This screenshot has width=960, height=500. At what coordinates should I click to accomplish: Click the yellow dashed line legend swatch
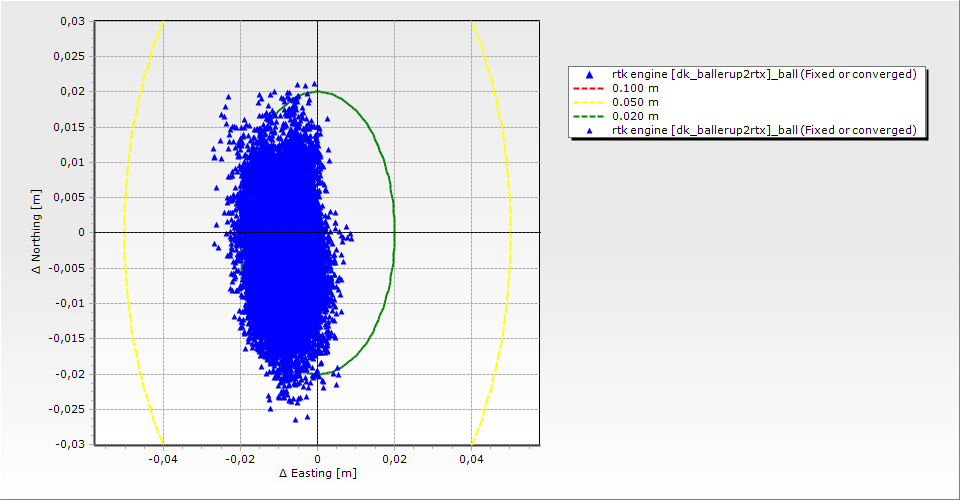588,102
